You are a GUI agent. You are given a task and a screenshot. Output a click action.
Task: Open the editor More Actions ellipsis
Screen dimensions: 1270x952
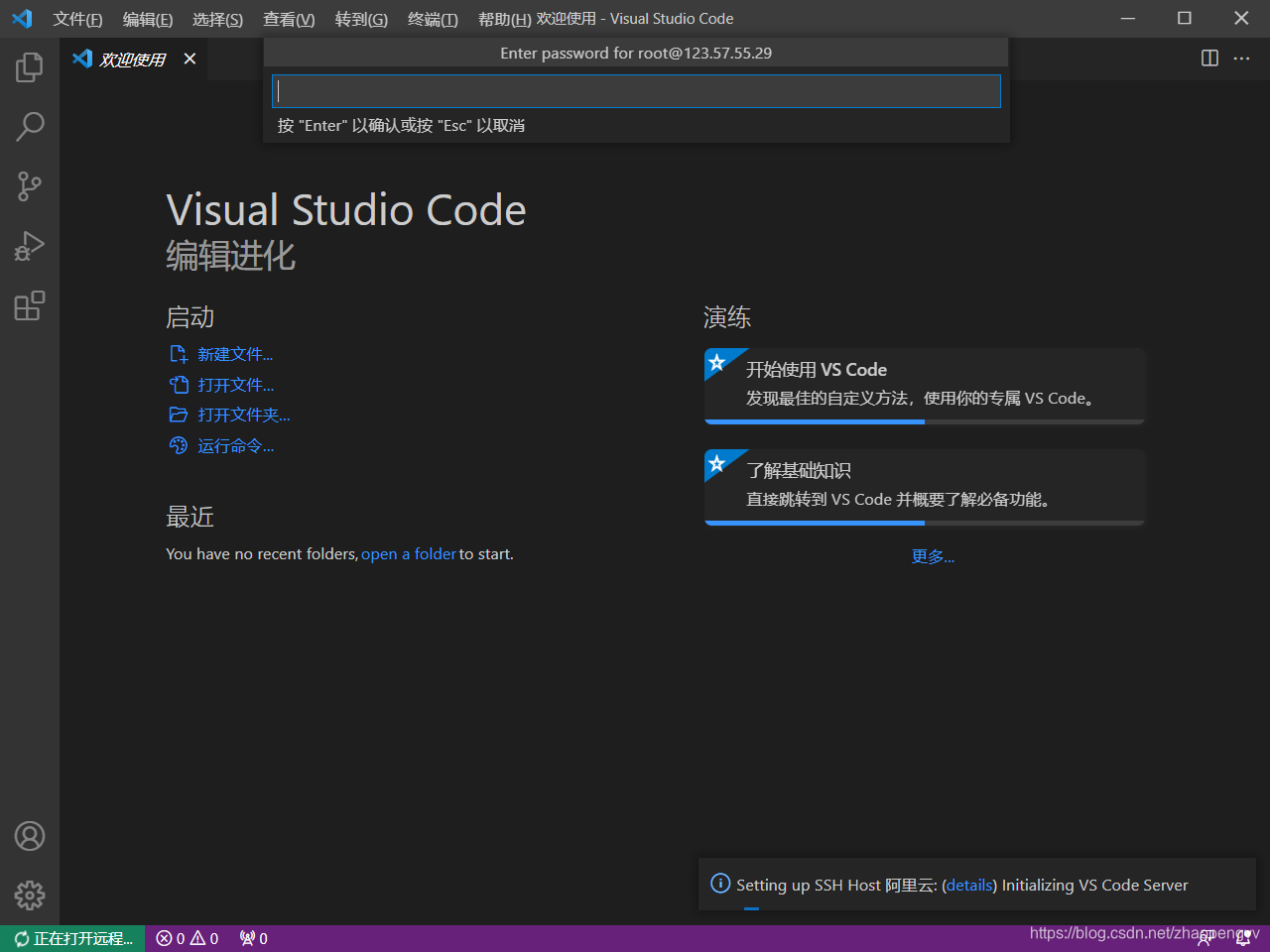point(1241,59)
